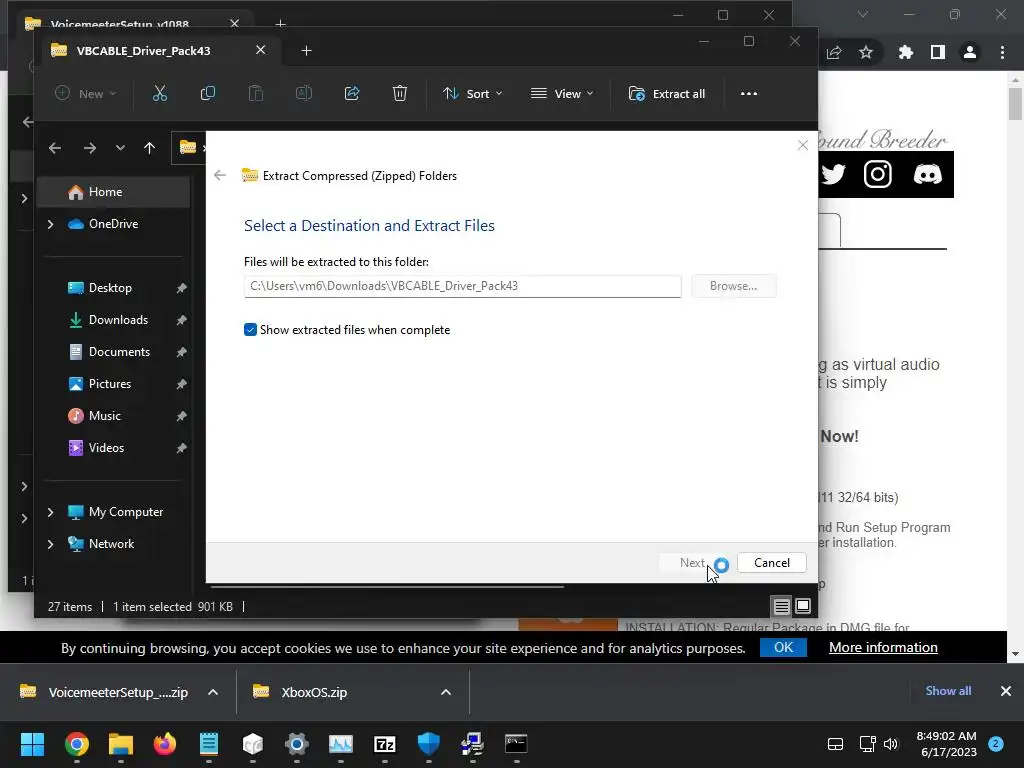Switch to details view layout icon

[781, 606]
